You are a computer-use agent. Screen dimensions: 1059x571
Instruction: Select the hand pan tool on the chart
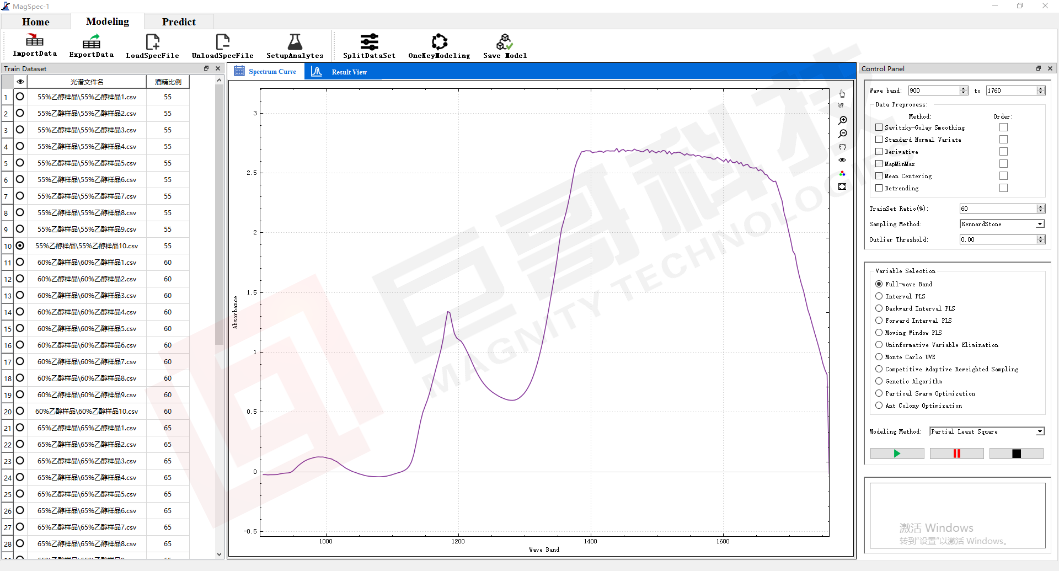(x=842, y=94)
